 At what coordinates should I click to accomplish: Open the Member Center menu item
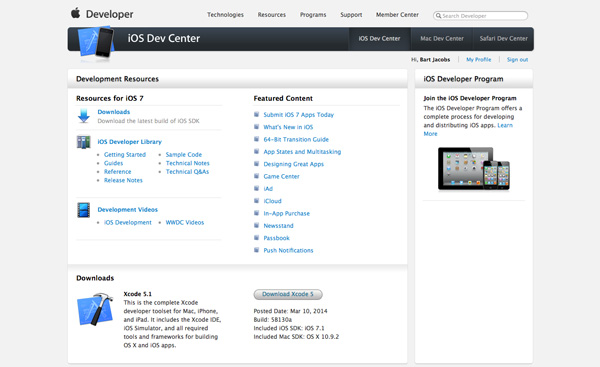coord(397,15)
